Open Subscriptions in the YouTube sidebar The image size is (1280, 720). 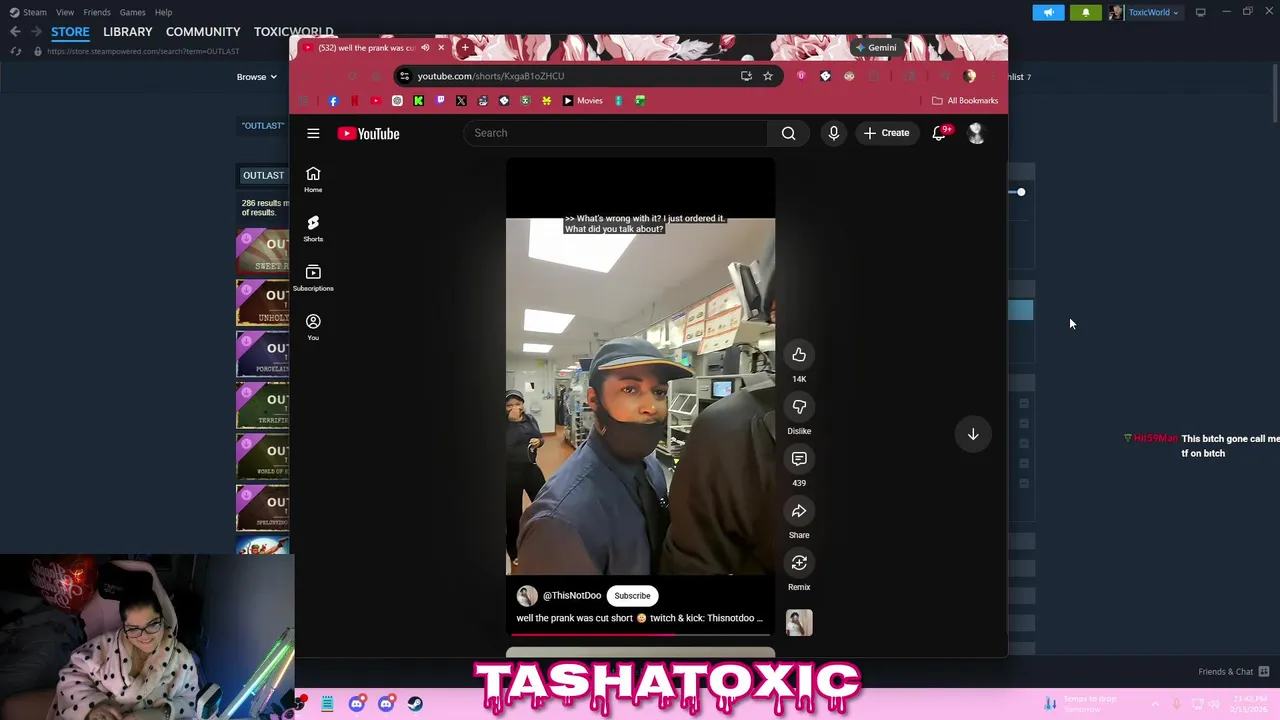[313, 278]
